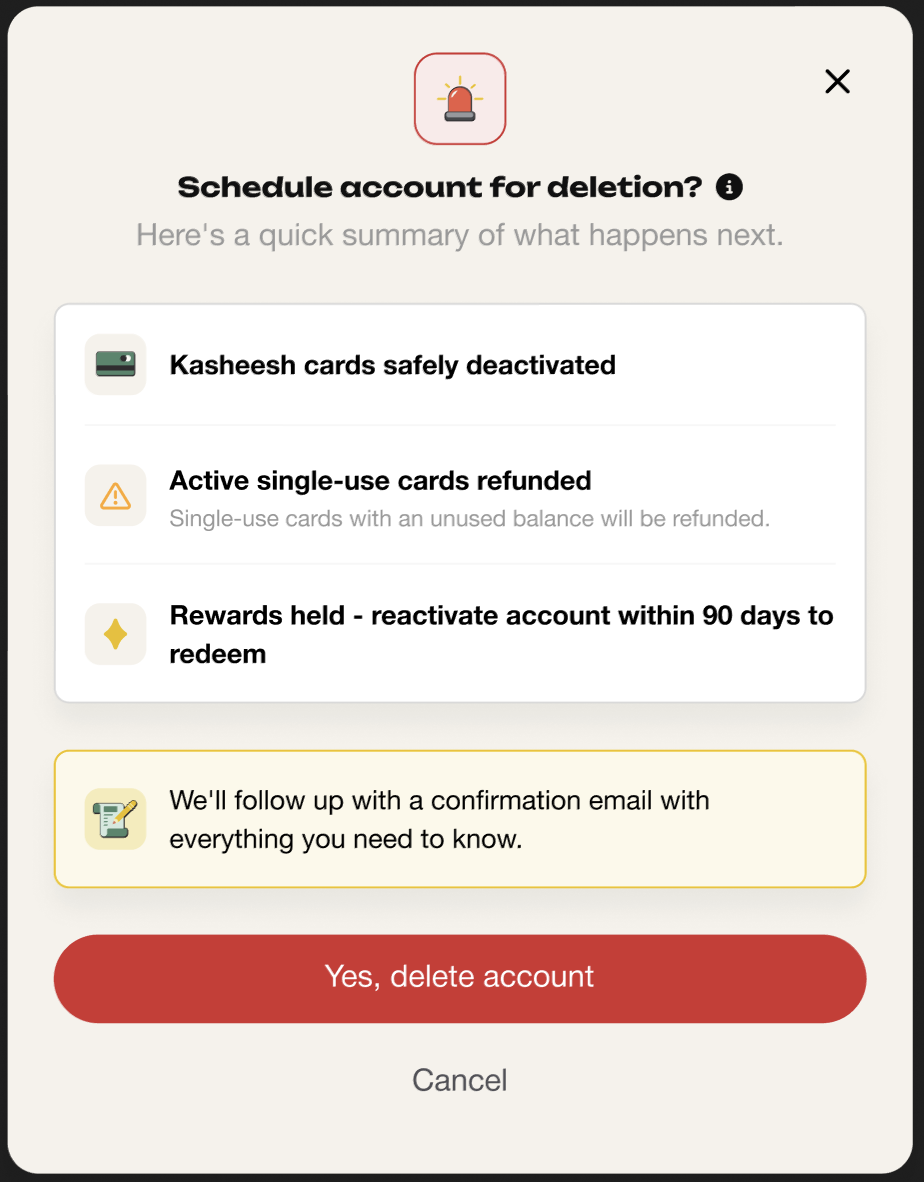Click the red siren alert icon
Viewport: 924px width, 1182px height.
click(x=460, y=100)
